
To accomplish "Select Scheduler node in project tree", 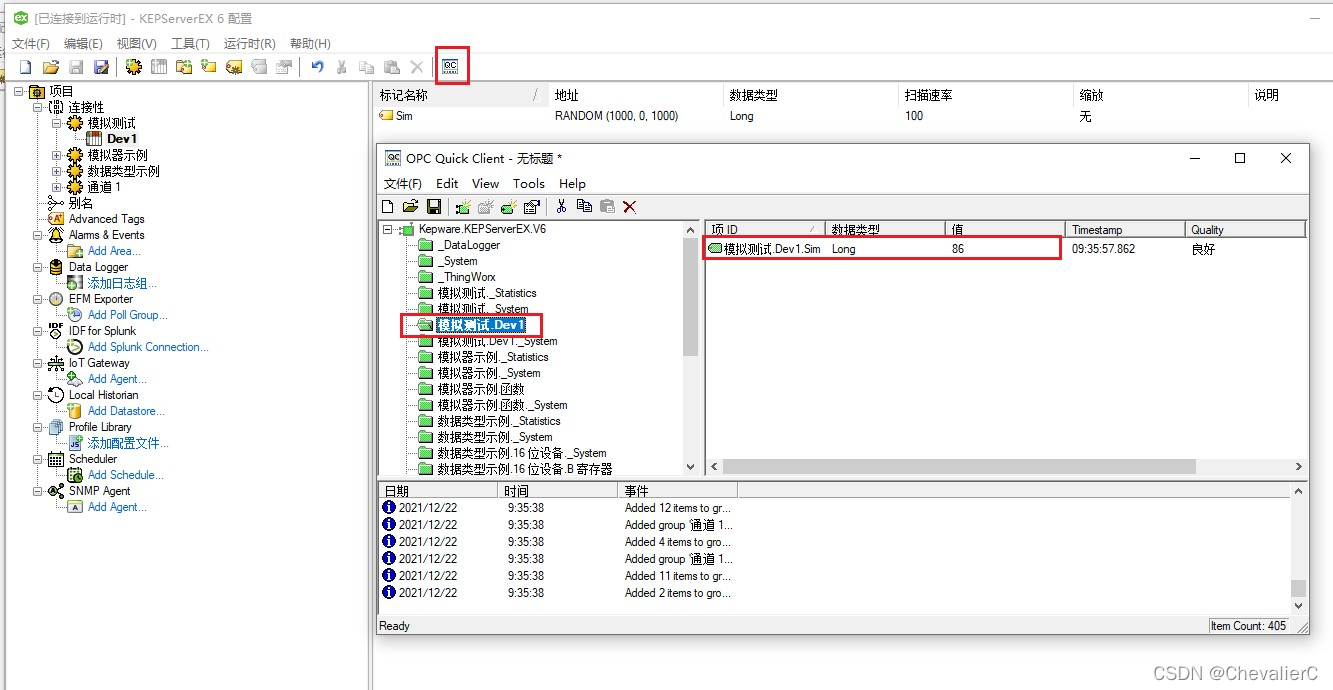I will (93, 459).
